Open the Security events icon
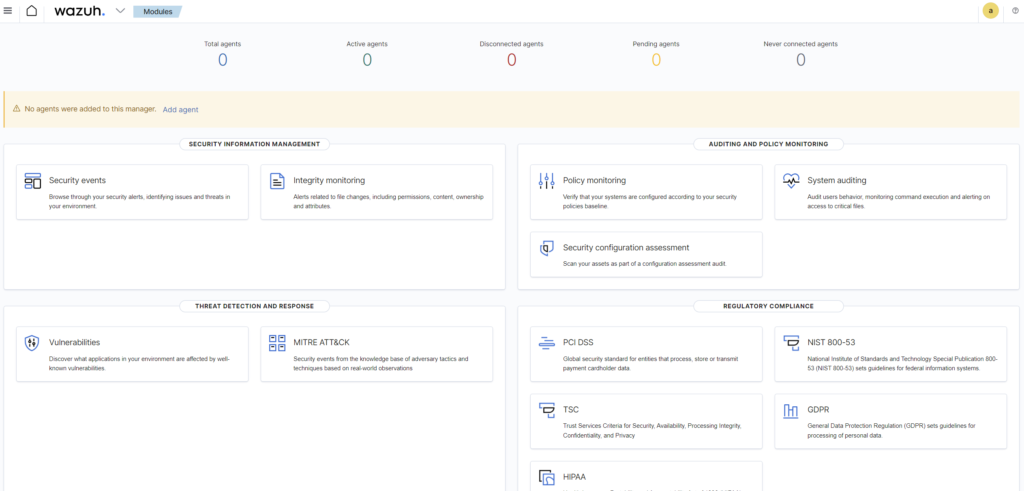This screenshot has width=1024, height=491. [x=32, y=181]
